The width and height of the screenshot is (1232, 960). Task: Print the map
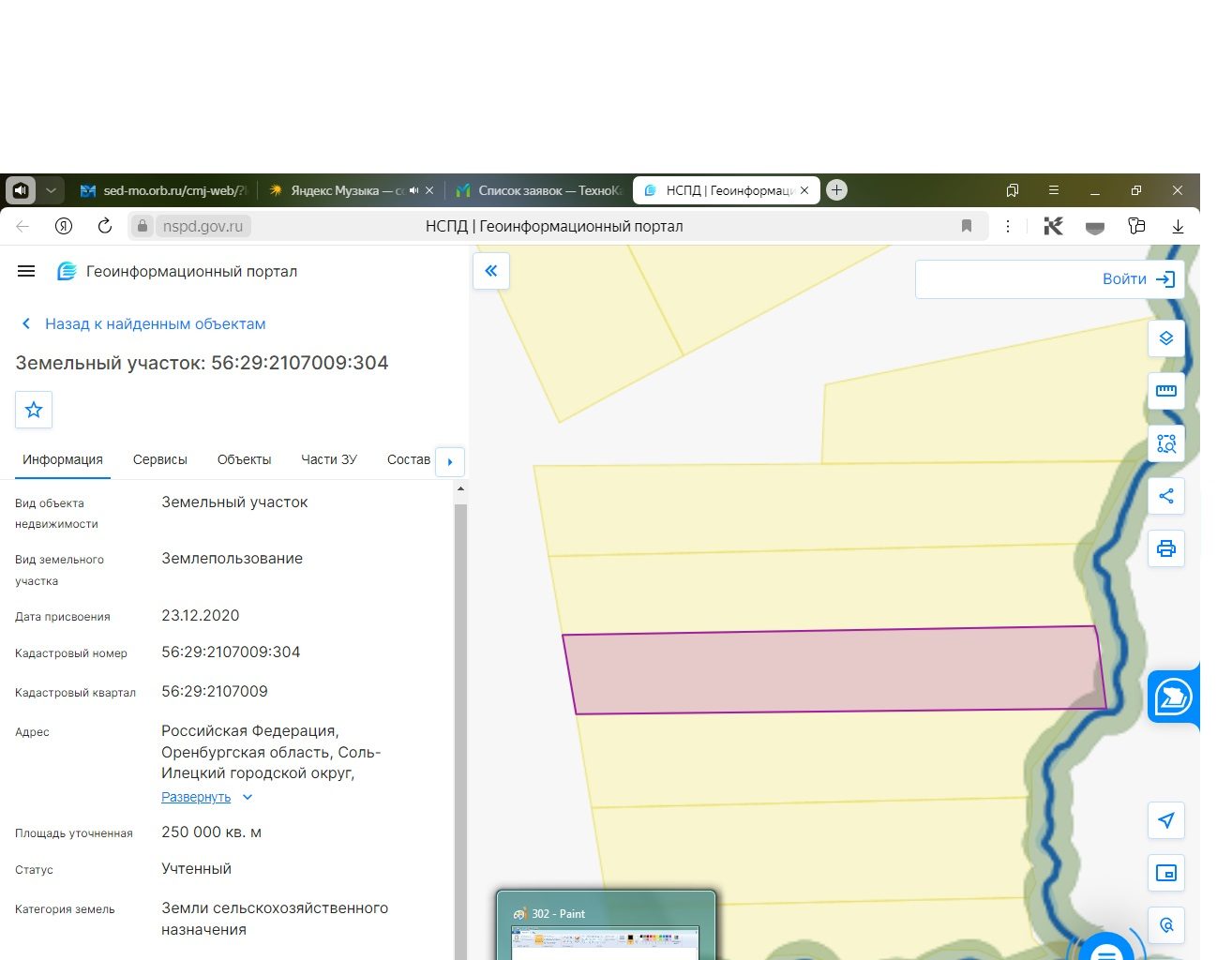1166,548
